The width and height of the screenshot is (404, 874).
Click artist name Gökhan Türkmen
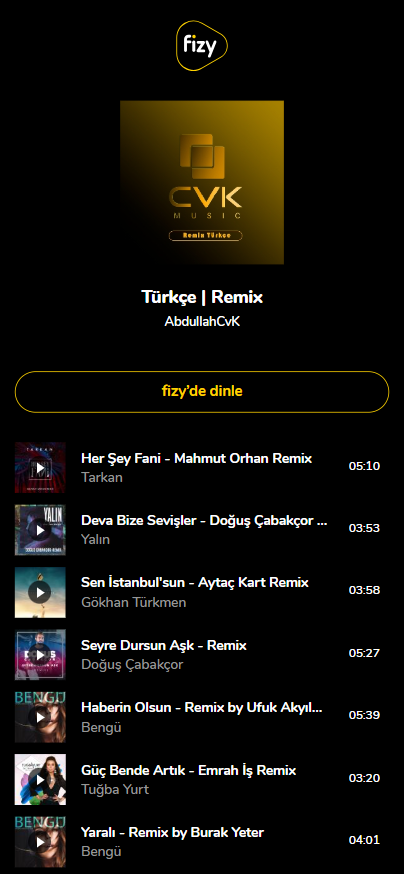[134, 603]
